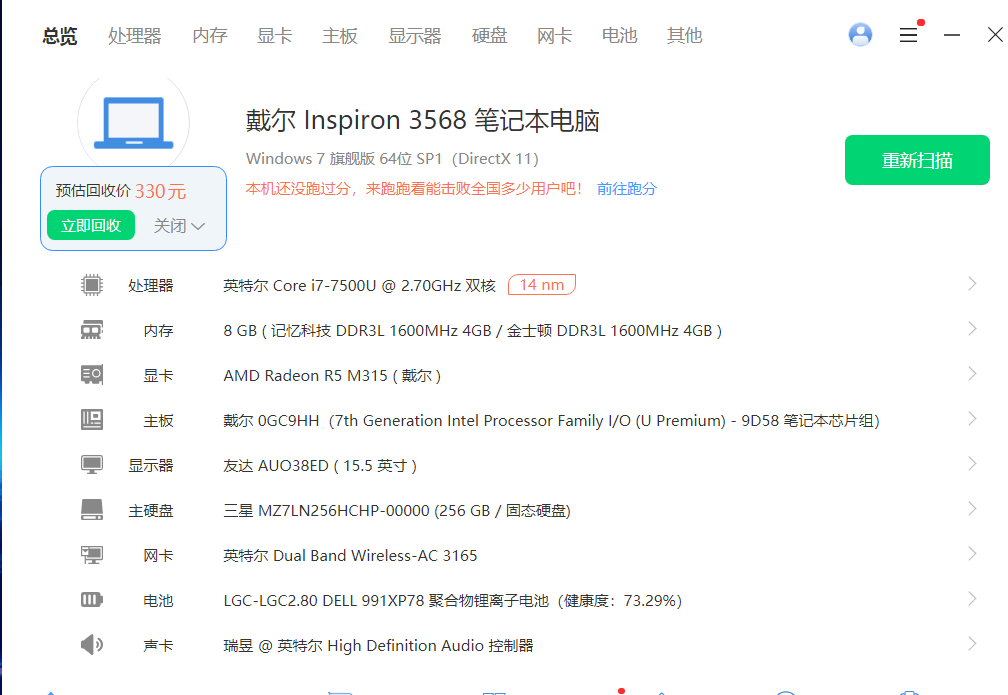Click the graphics card icon

click(92, 375)
